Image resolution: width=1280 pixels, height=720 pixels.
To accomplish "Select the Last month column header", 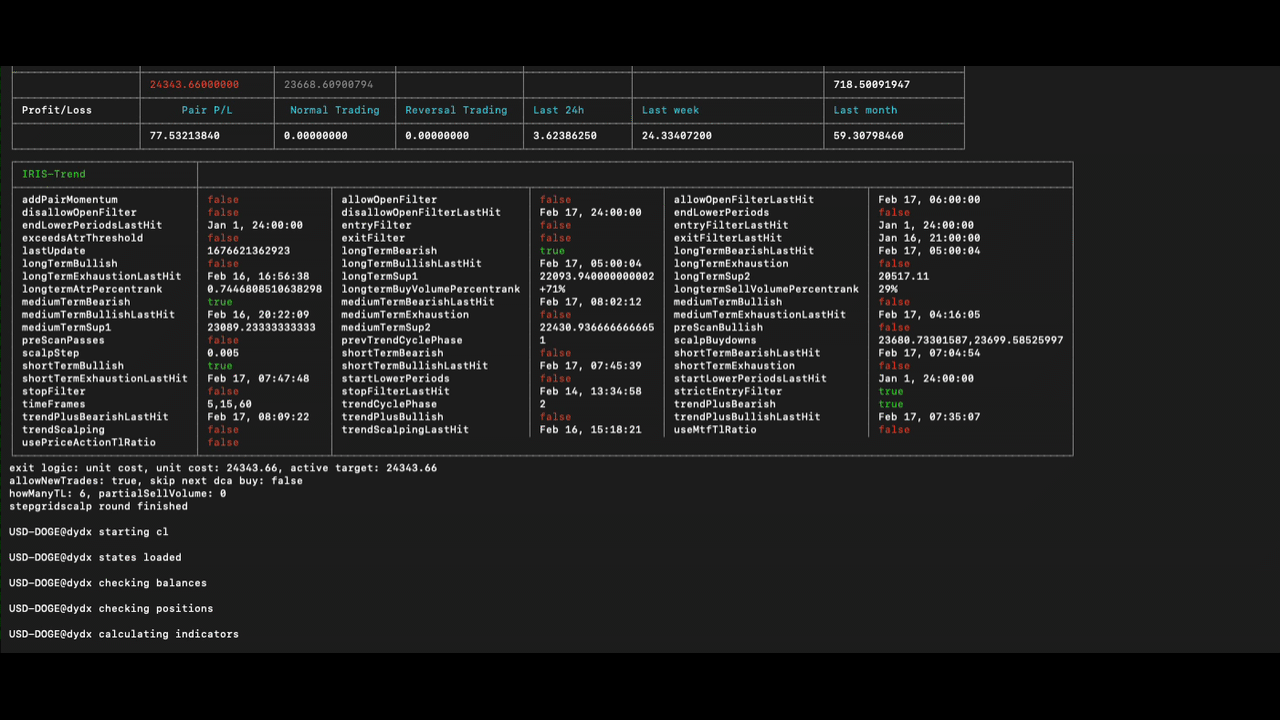I will click(x=865, y=110).
